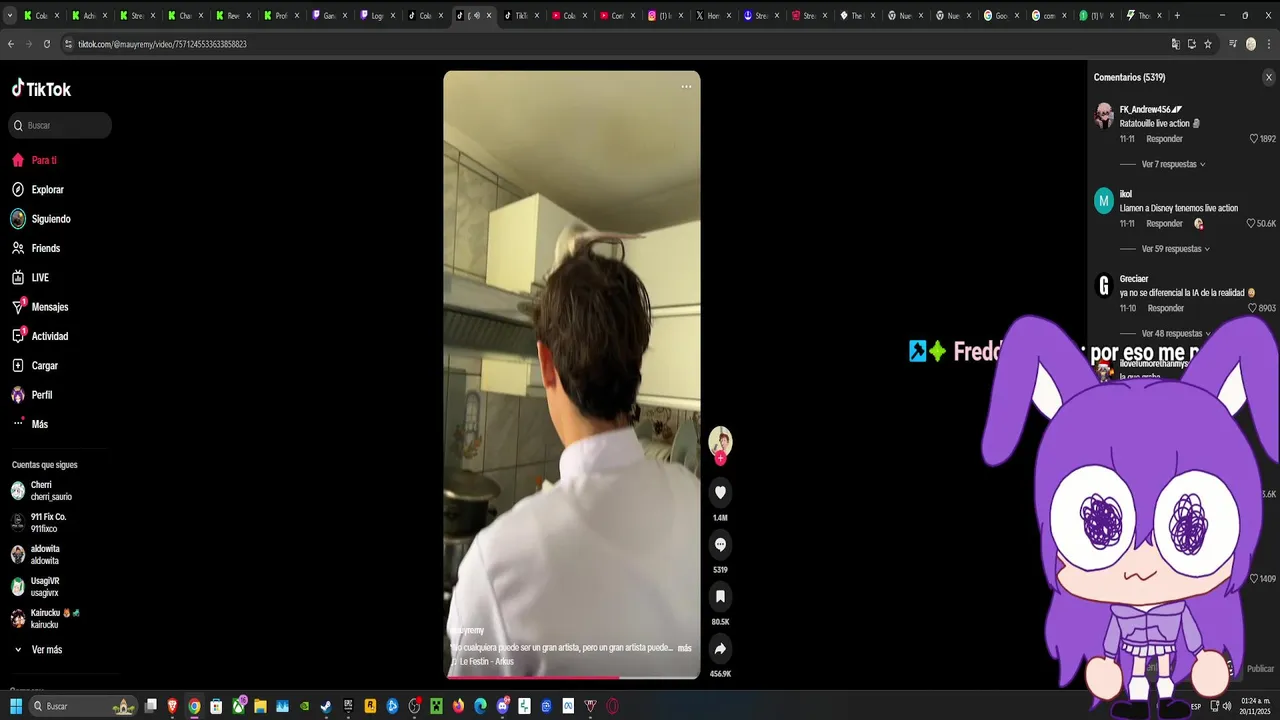This screenshot has width=1280, height=720.
Task: Close the Comentarios panel
Action: pyautogui.click(x=1269, y=77)
